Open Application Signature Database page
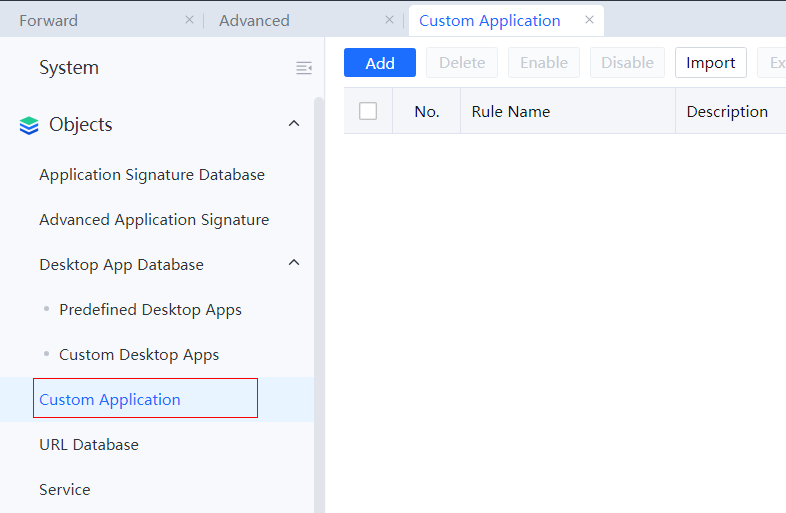The width and height of the screenshot is (786, 513). [x=152, y=175]
